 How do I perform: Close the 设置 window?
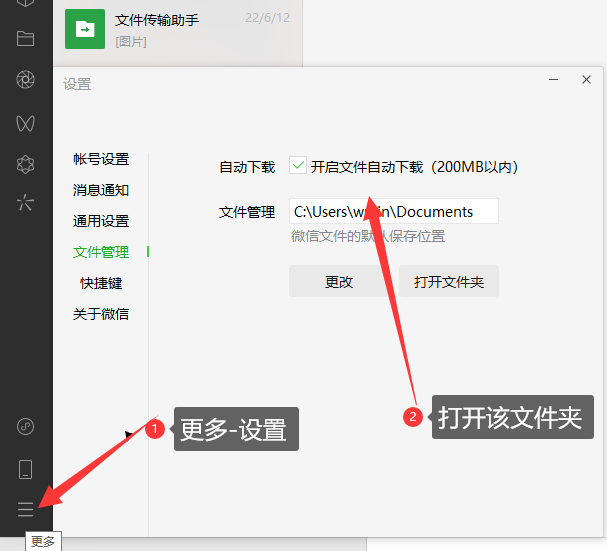point(586,80)
